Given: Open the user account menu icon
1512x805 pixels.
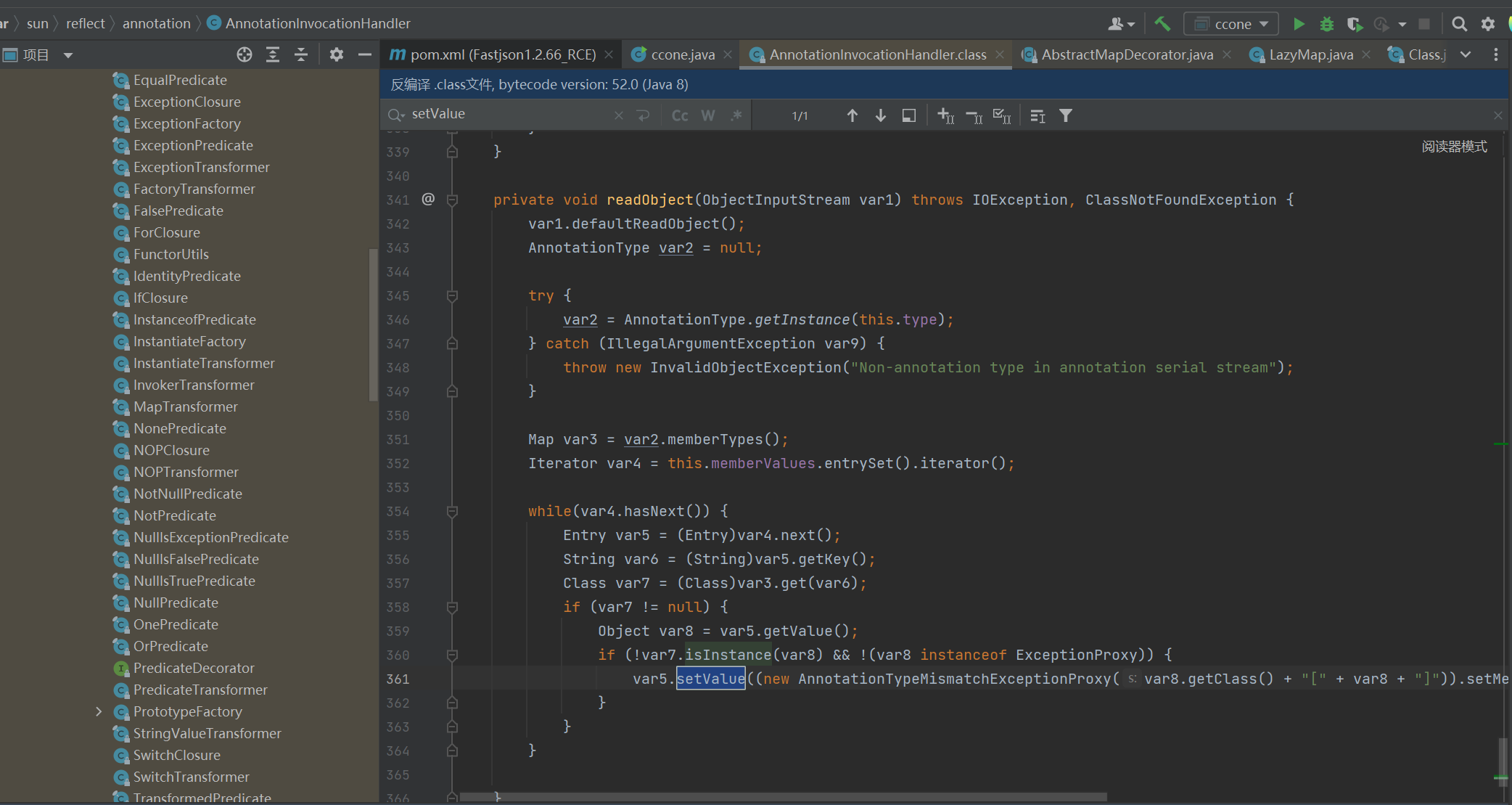Looking at the screenshot, I should 1121,24.
